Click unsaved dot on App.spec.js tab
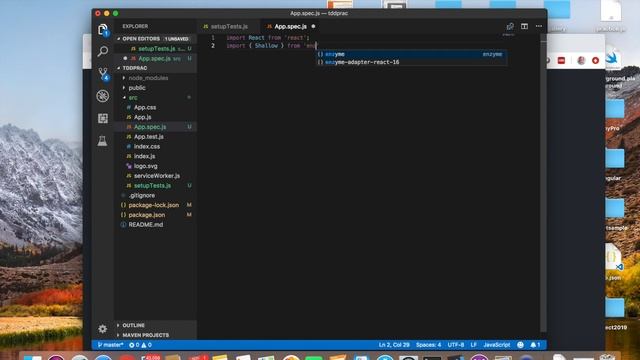Image resolution: width=640 pixels, height=360 pixels. [x=313, y=27]
